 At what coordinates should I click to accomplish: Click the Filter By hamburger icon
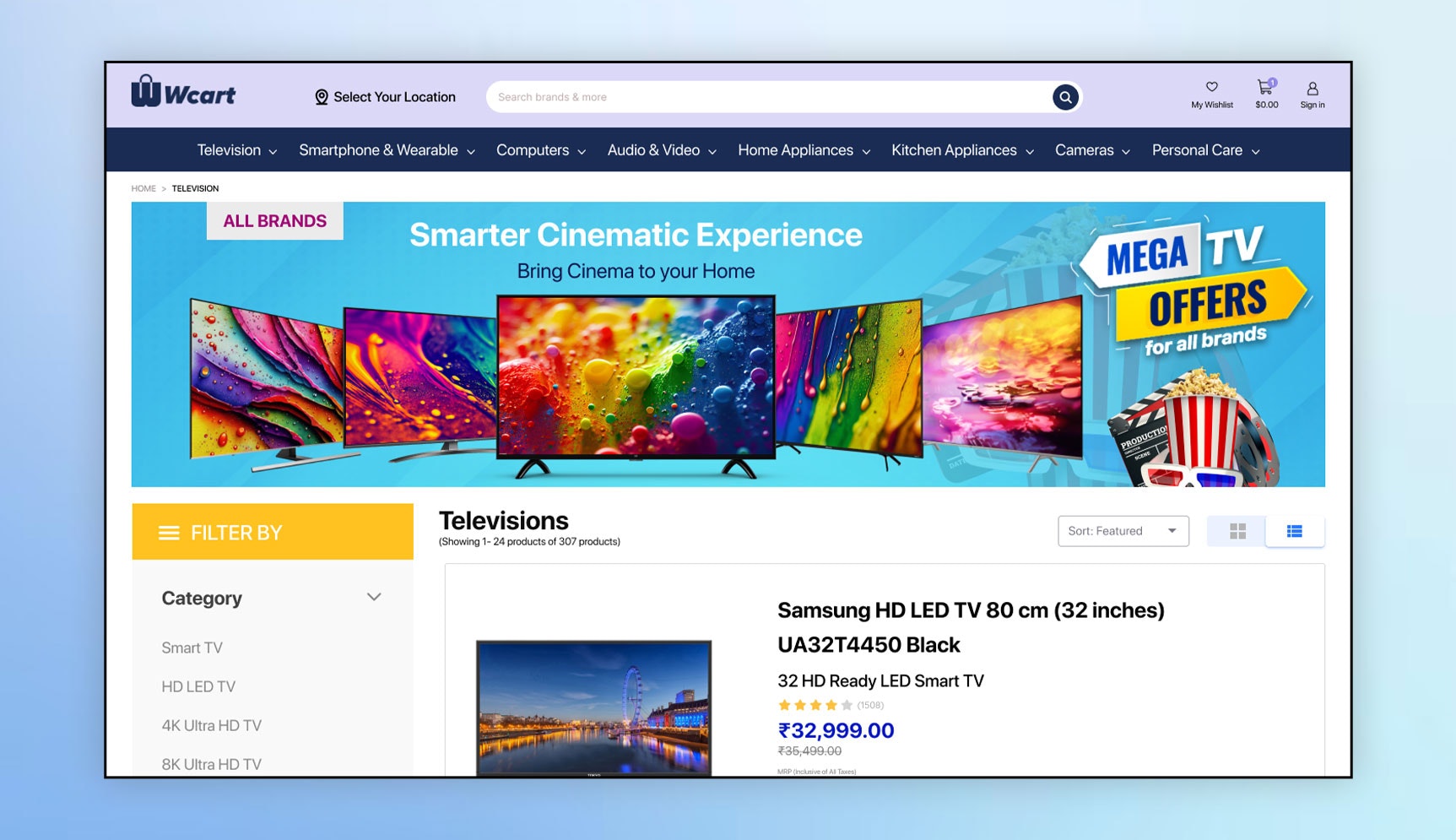(169, 533)
